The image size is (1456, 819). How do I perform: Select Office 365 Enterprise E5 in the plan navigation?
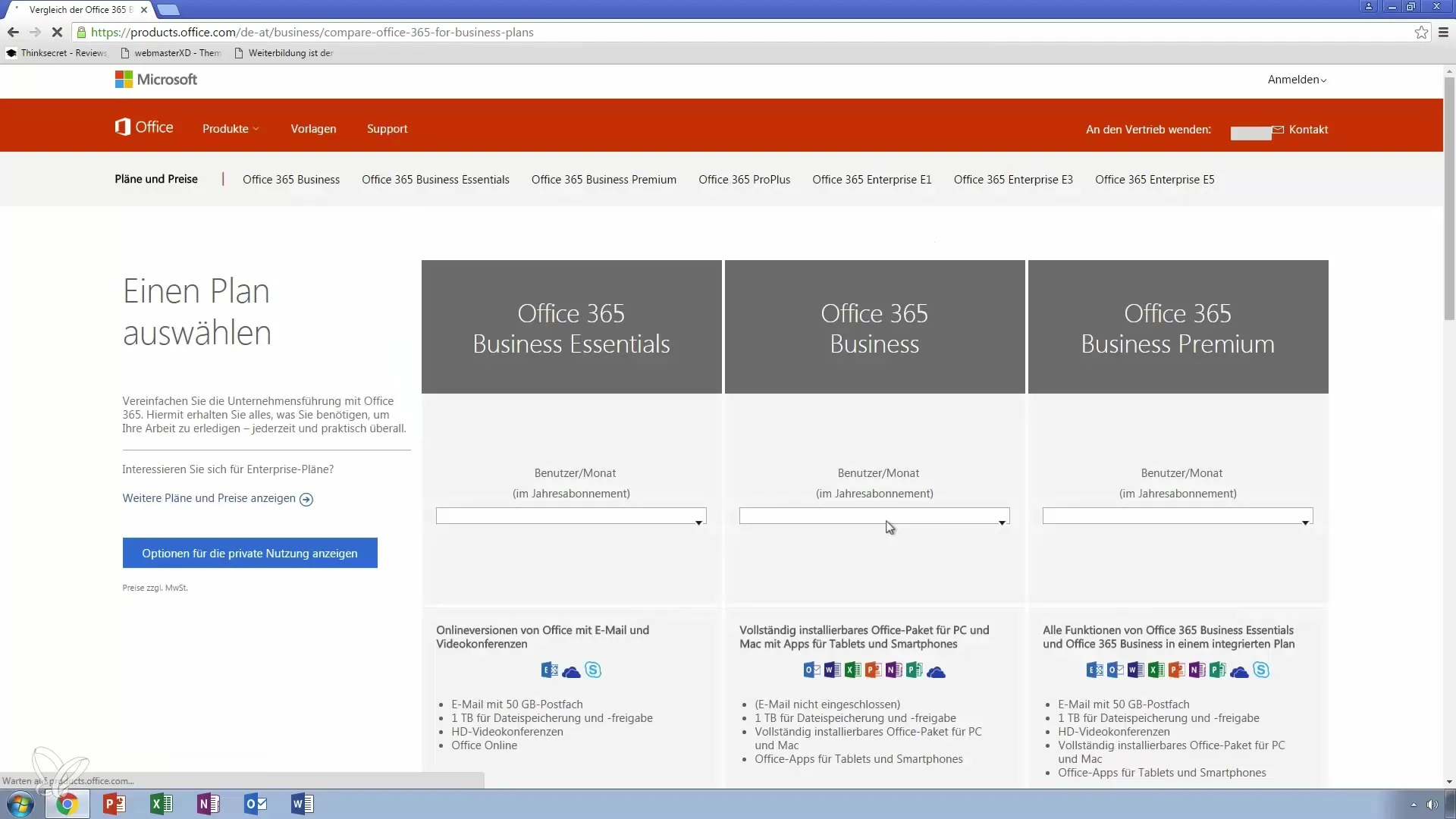click(1154, 180)
